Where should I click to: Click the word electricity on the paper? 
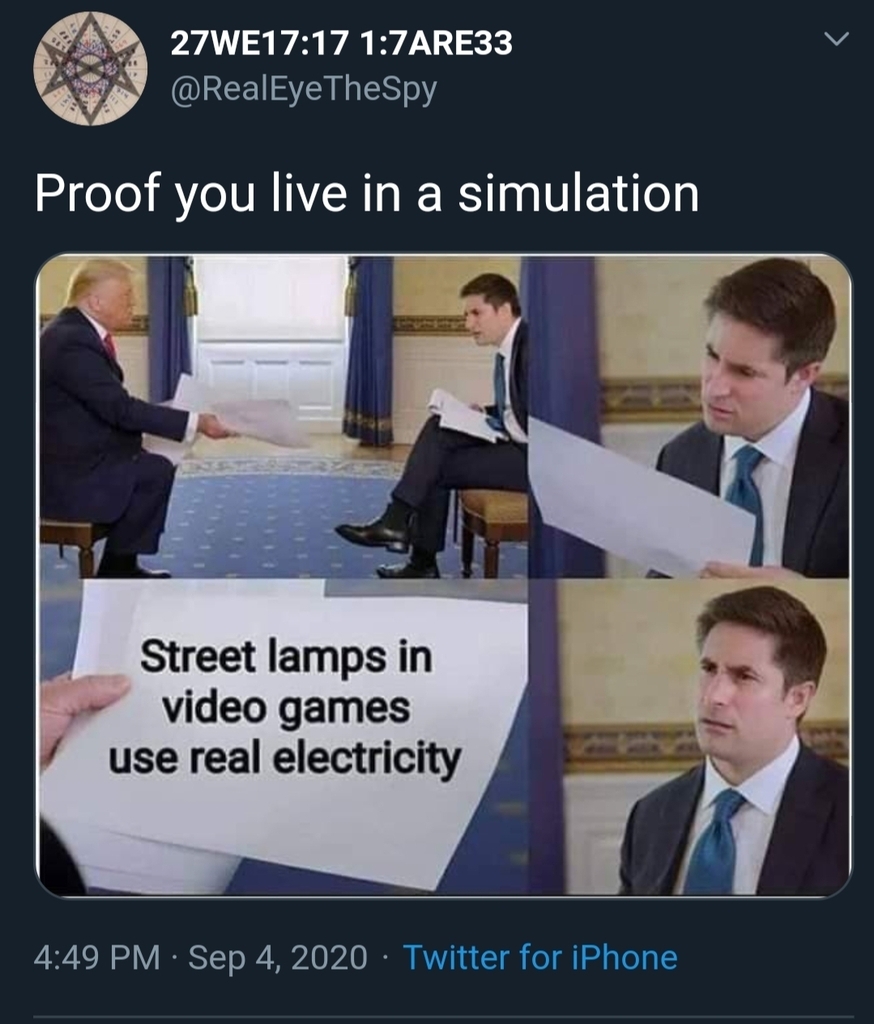click(x=366, y=760)
